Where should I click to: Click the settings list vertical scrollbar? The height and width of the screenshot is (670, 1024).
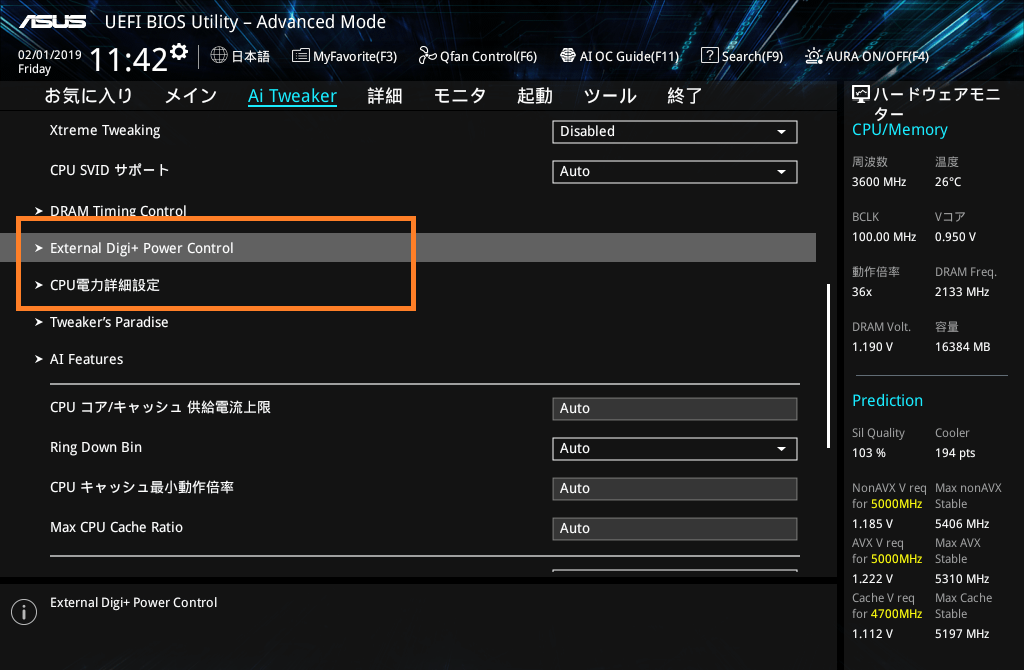[x=829, y=366]
